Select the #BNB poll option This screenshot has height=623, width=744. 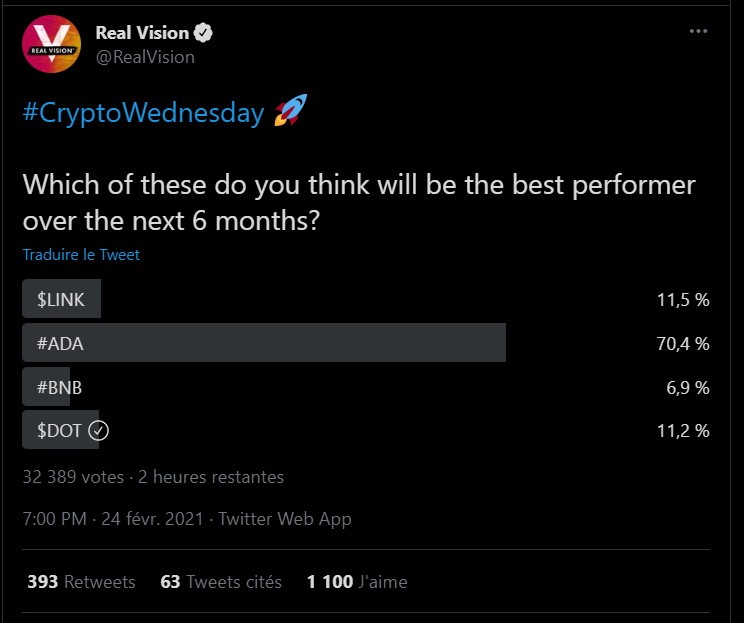(59, 387)
